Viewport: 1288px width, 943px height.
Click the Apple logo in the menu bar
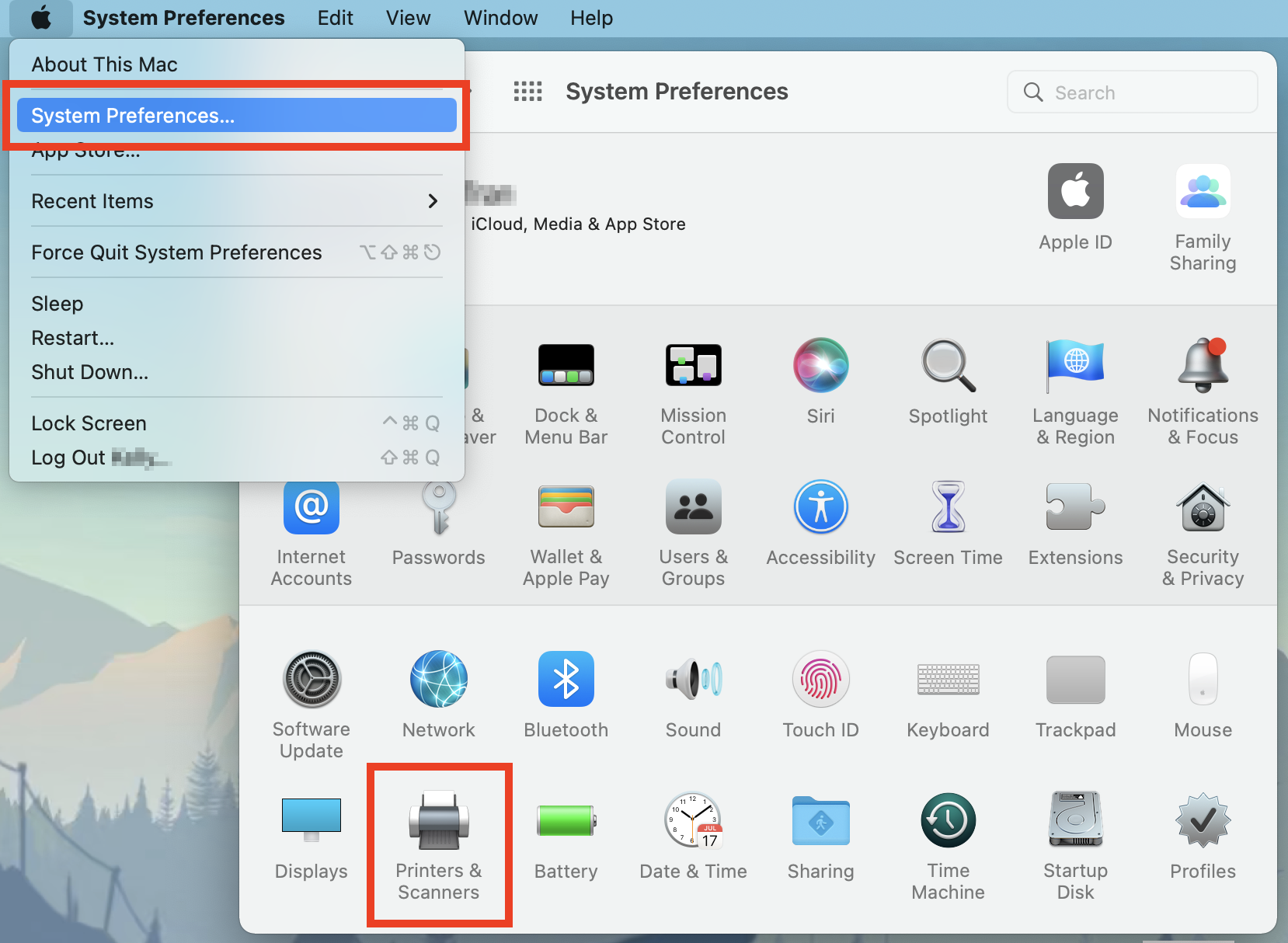[41, 17]
